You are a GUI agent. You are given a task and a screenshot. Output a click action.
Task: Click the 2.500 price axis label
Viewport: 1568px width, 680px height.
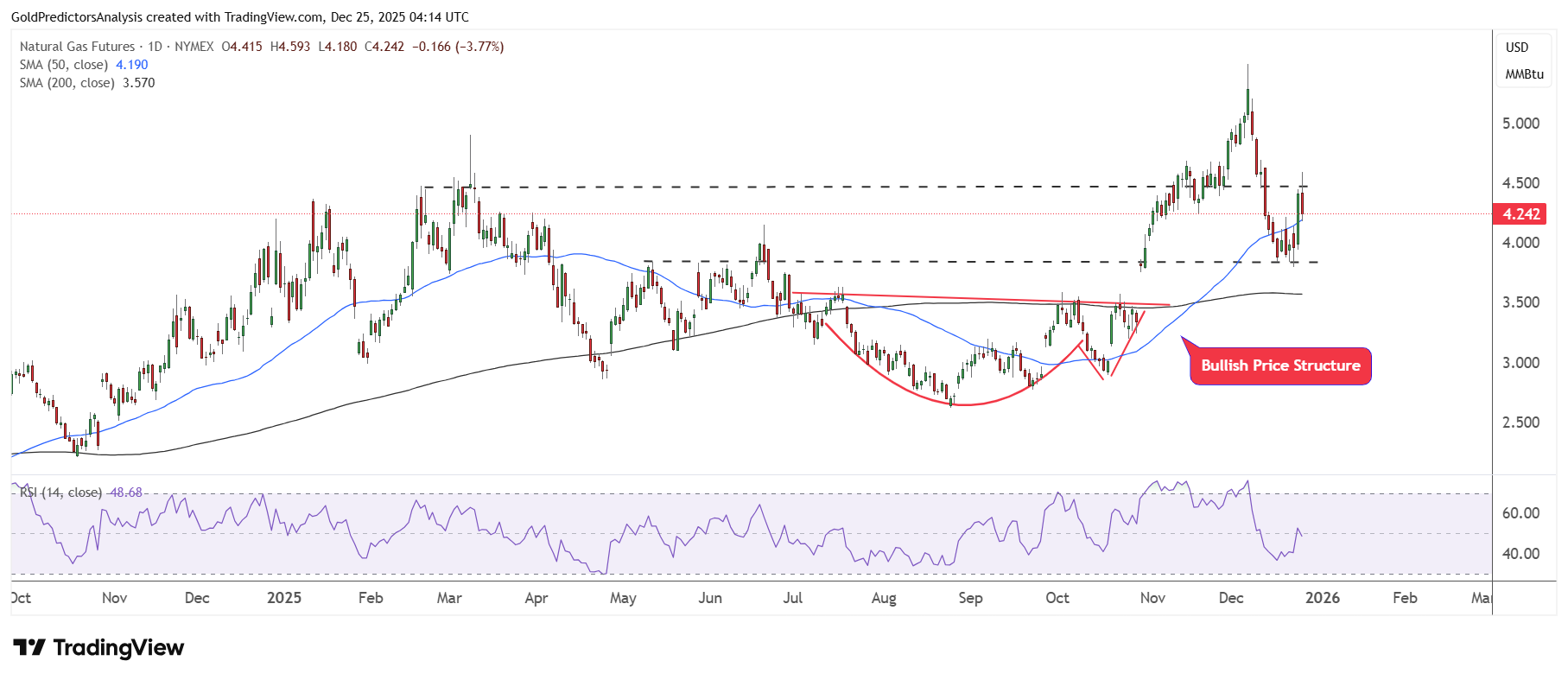(x=1520, y=423)
